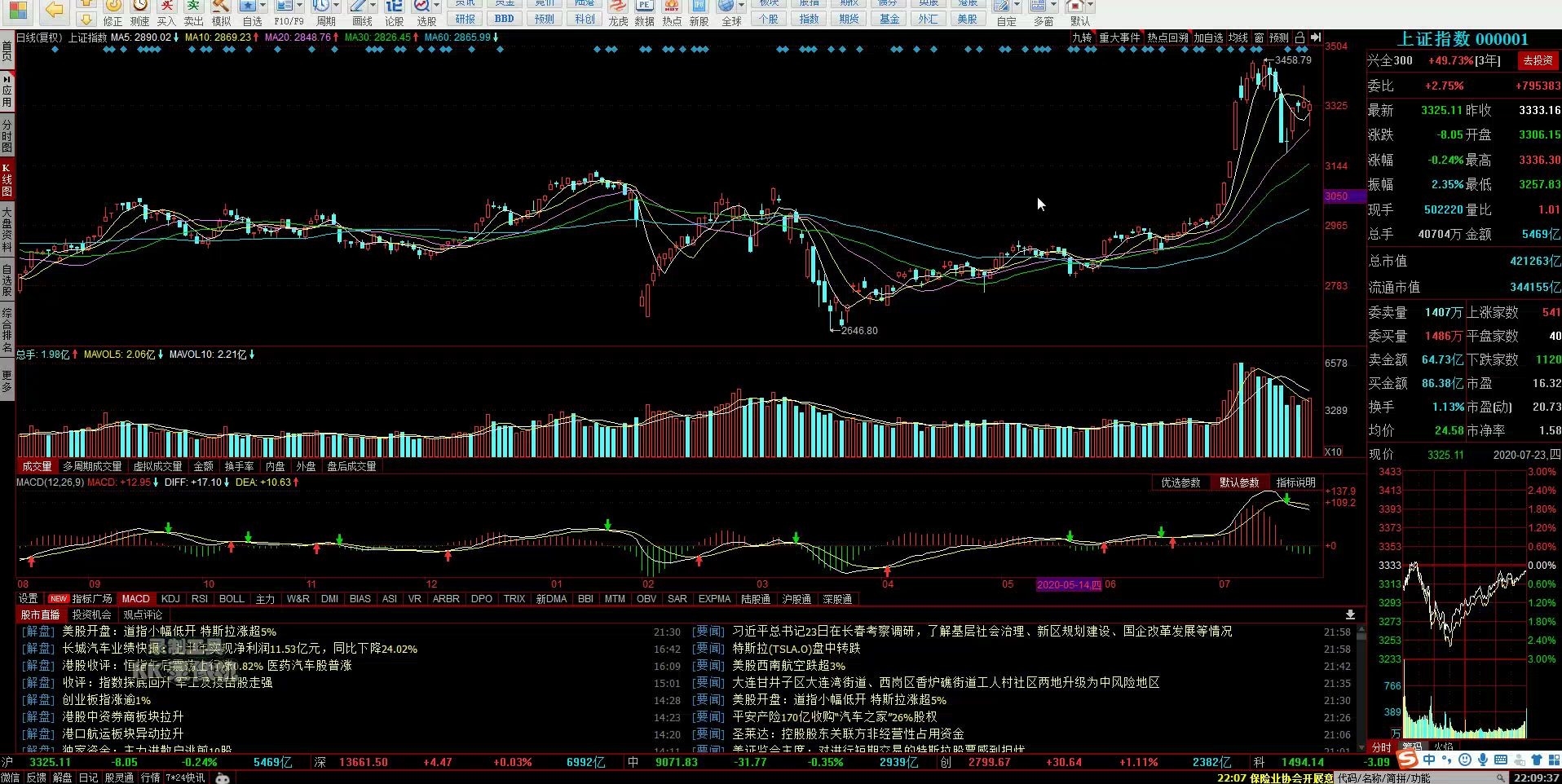Expand the 画线 dropdown arrow
Viewport: 1562px width, 784px height.
click(x=373, y=6)
